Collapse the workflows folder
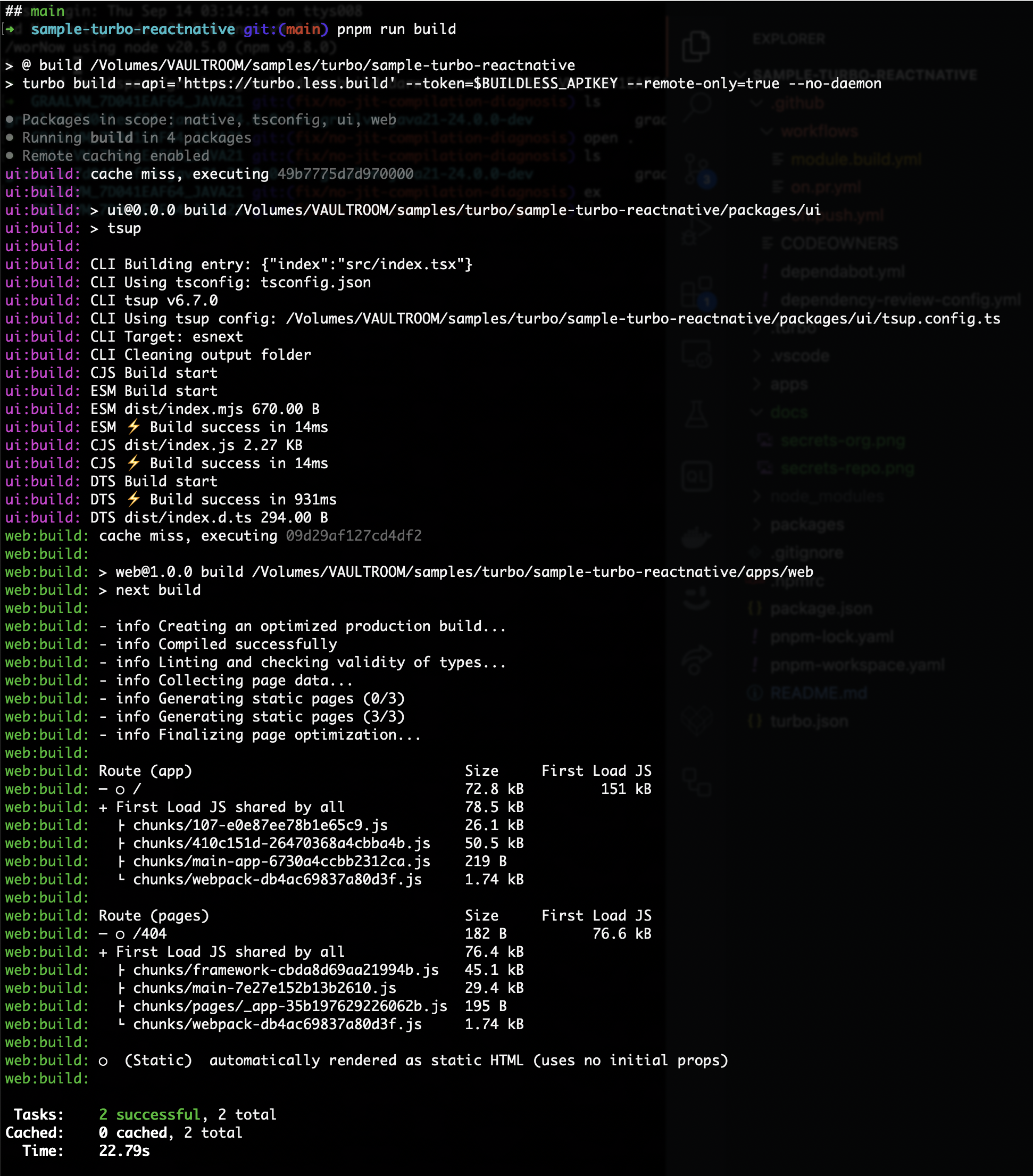1033x1176 pixels. [x=819, y=132]
